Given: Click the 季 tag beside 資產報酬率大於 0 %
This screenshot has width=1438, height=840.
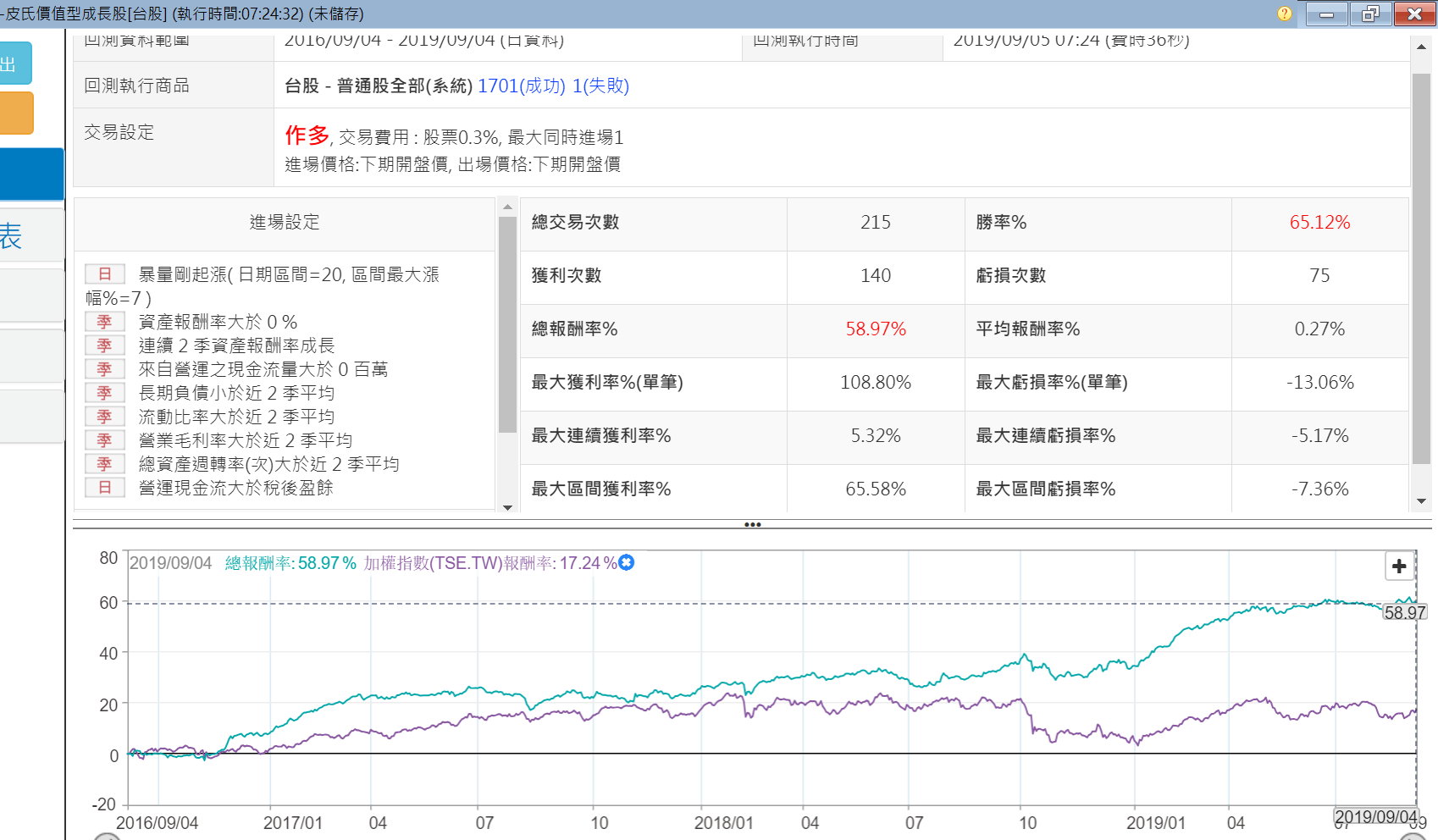Looking at the screenshot, I should [105, 322].
